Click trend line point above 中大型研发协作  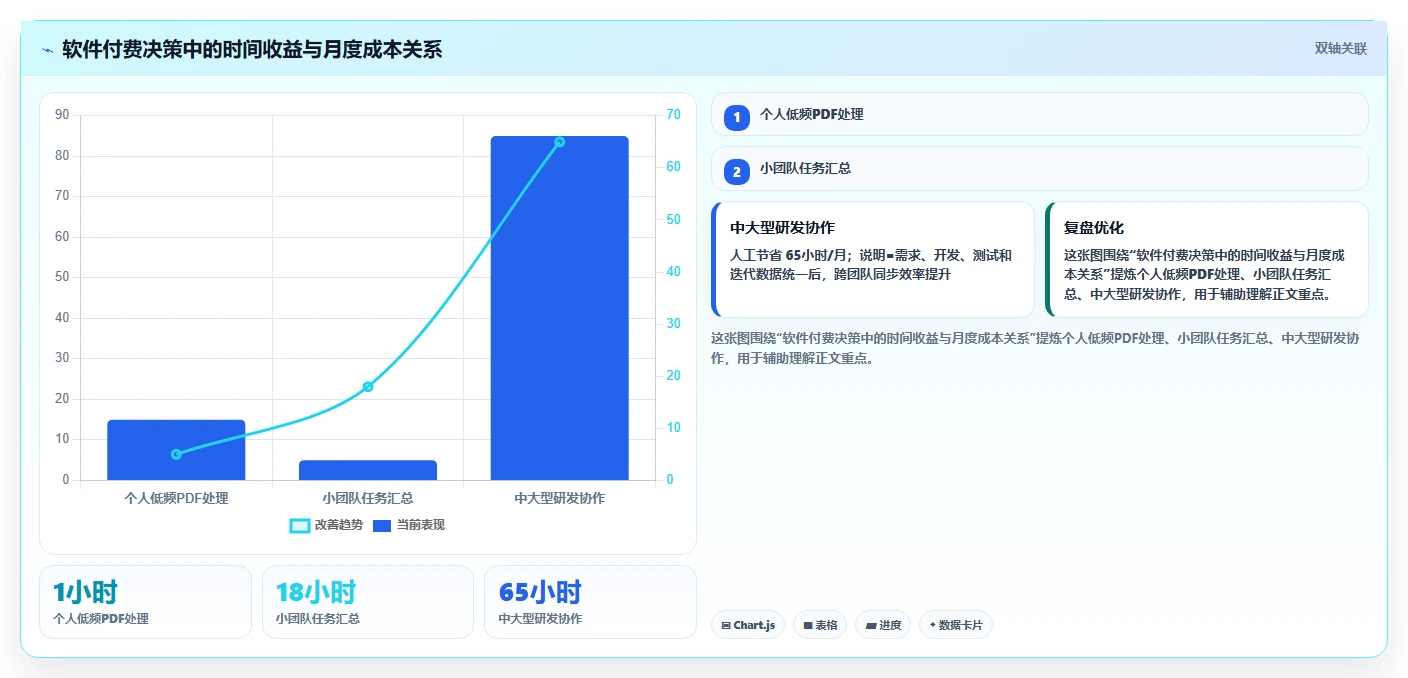click(x=560, y=142)
